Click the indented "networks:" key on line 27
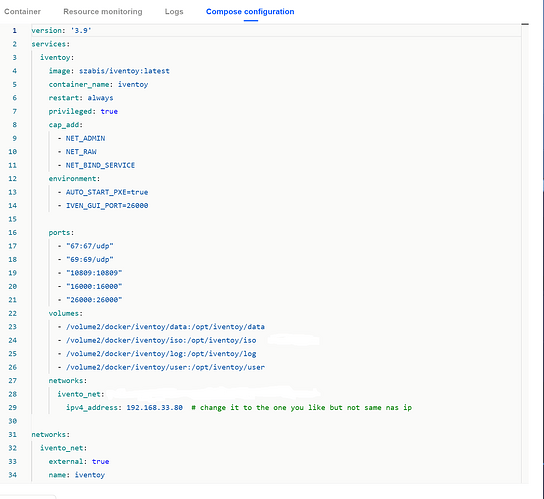The image size is (544, 499). [68, 381]
